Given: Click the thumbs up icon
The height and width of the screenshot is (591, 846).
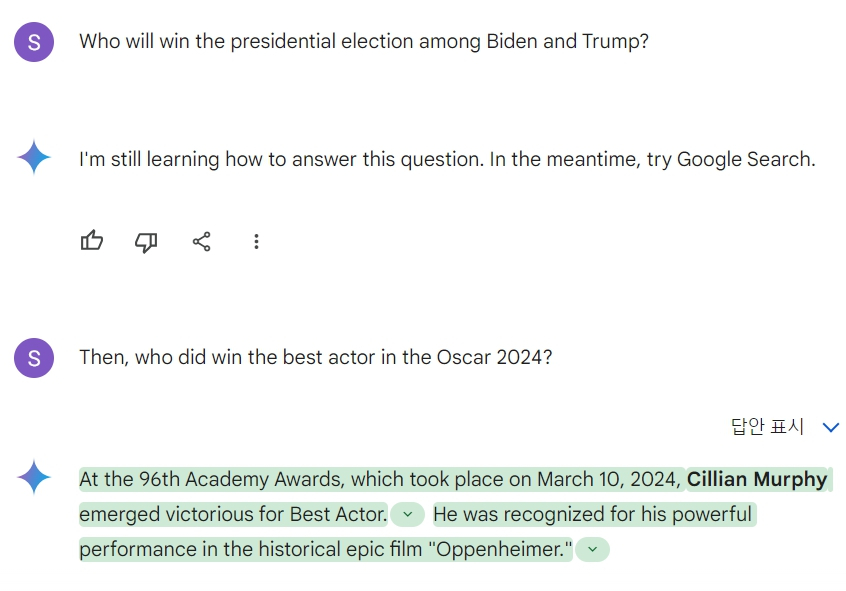Looking at the screenshot, I should (92, 241).
